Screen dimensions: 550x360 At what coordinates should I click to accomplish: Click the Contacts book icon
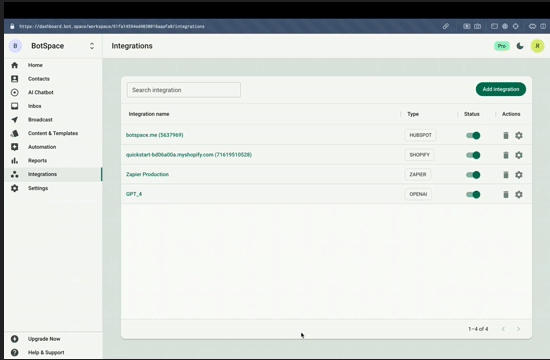pyautogui.click(x=14, y=79)
